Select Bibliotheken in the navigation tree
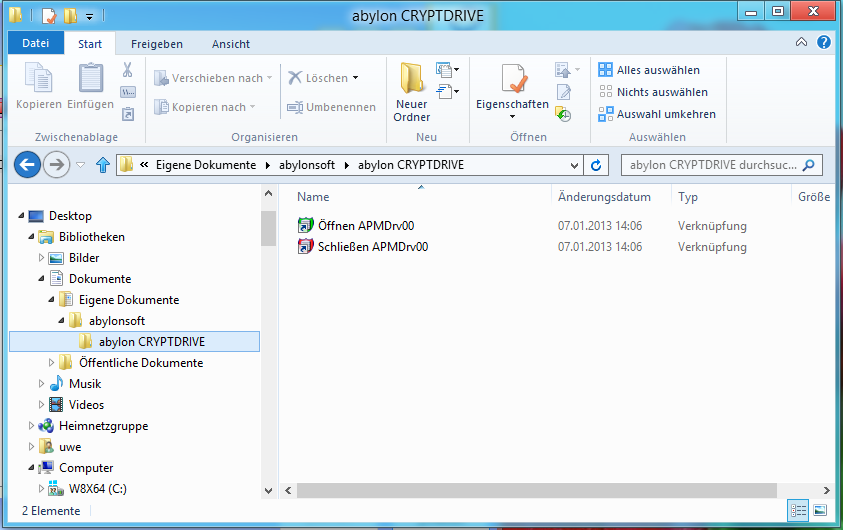 91,237
